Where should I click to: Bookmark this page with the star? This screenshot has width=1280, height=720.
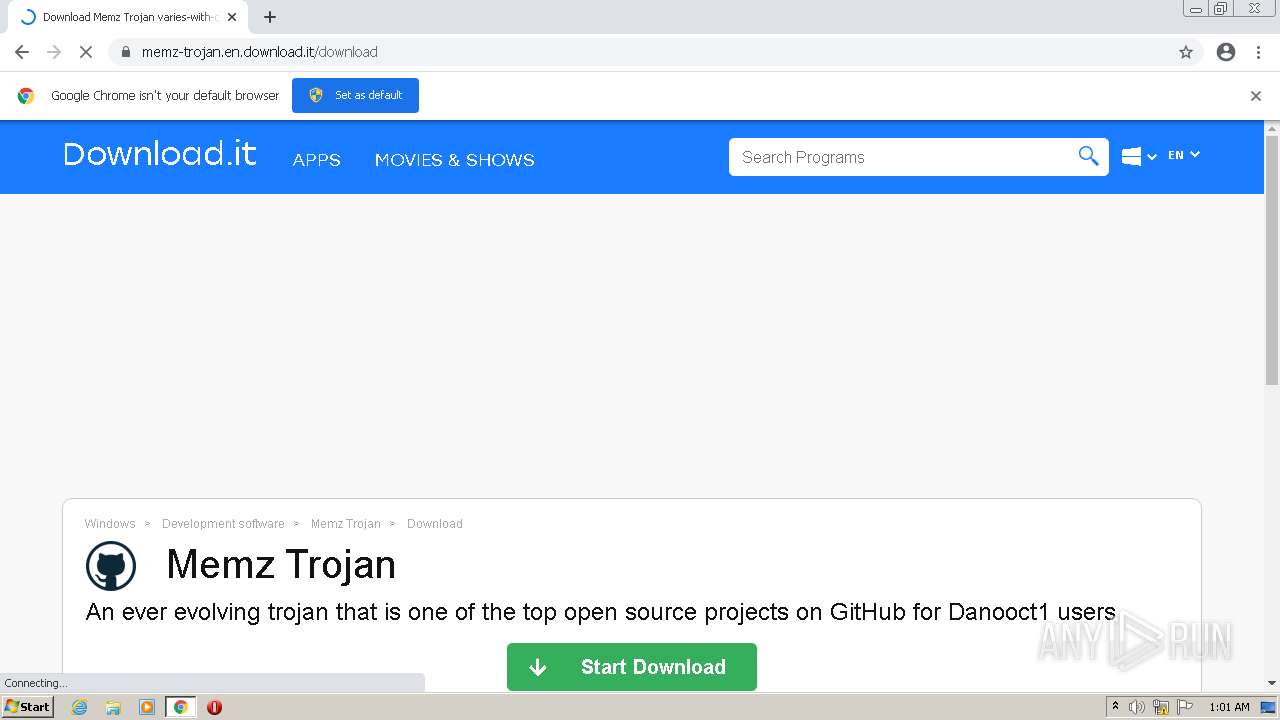[x=1186, y=52]
